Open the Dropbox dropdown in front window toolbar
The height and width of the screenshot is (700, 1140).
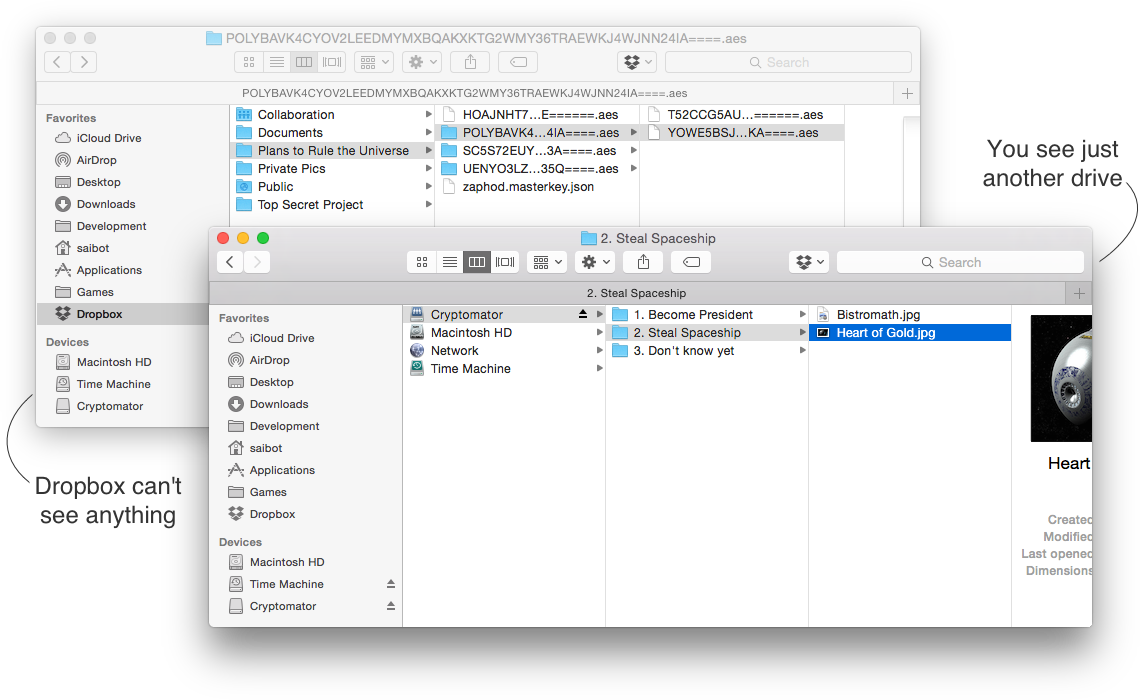pos(809,262)
